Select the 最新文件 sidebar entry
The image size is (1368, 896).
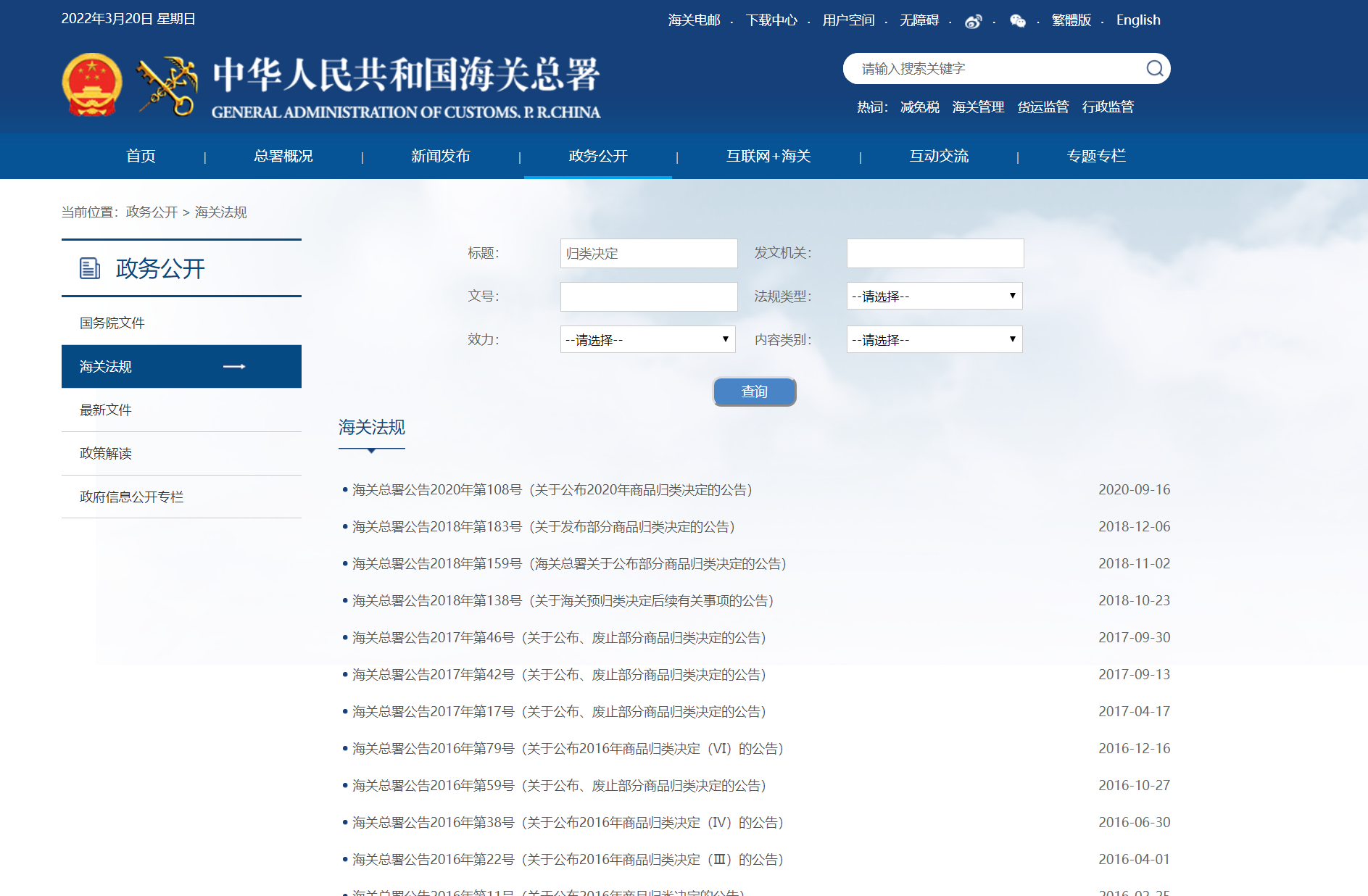coord(105,410)
